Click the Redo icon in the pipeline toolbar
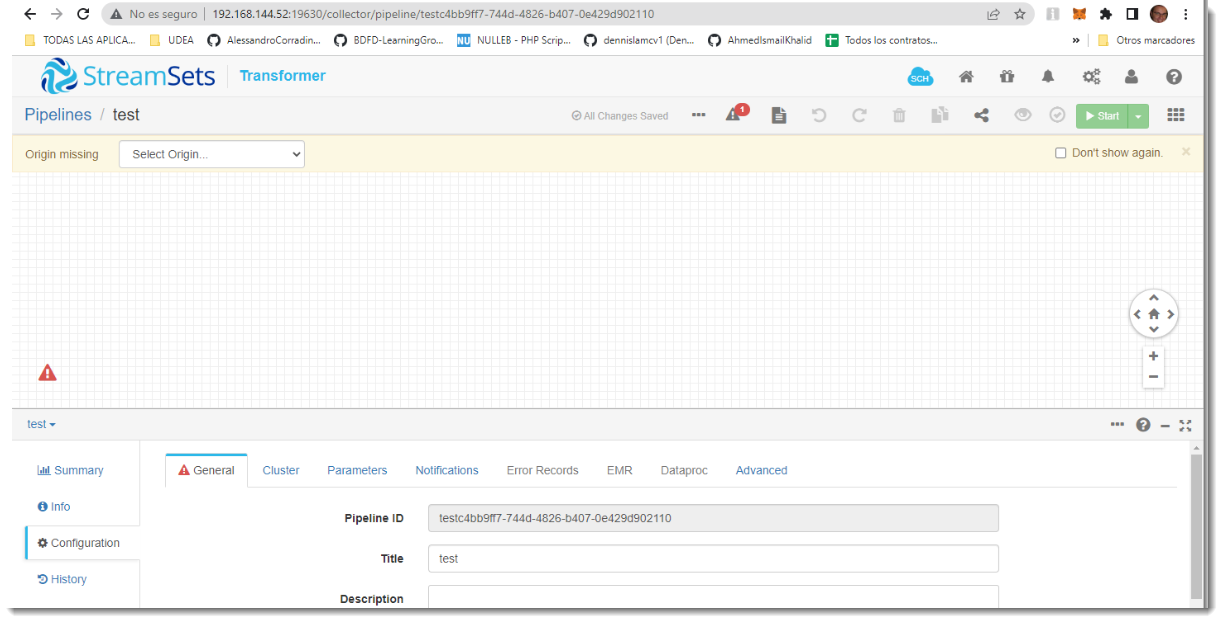 click(x=859, y=115)
